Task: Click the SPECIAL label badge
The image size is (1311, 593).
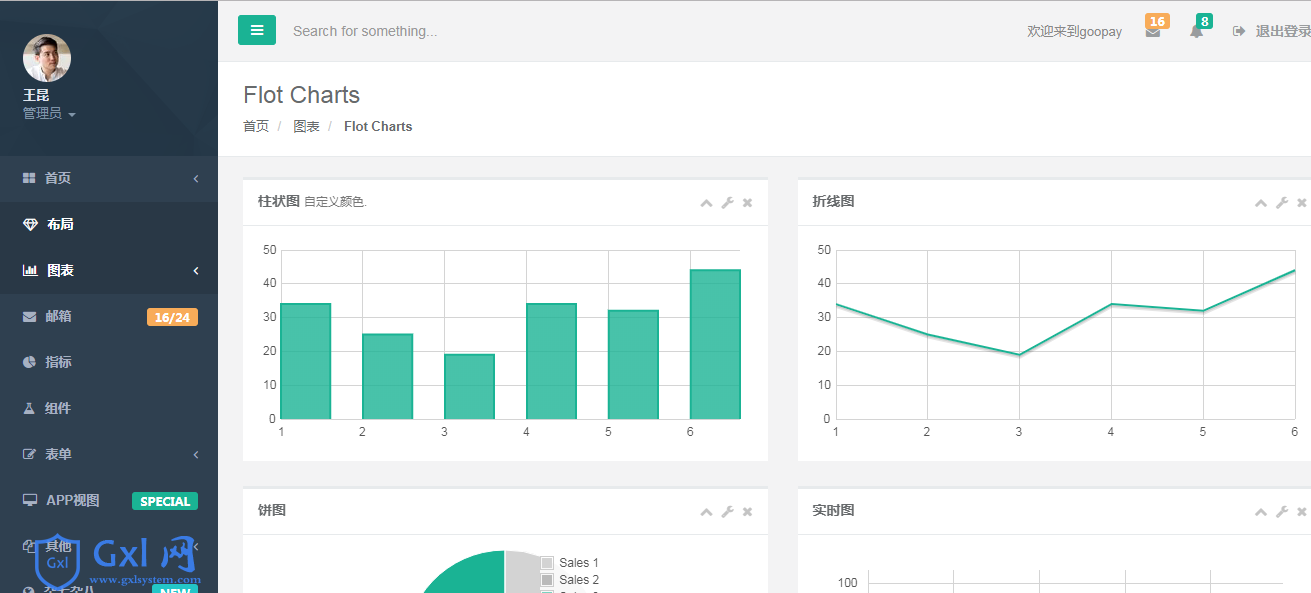Action: (x=165, y=501)
